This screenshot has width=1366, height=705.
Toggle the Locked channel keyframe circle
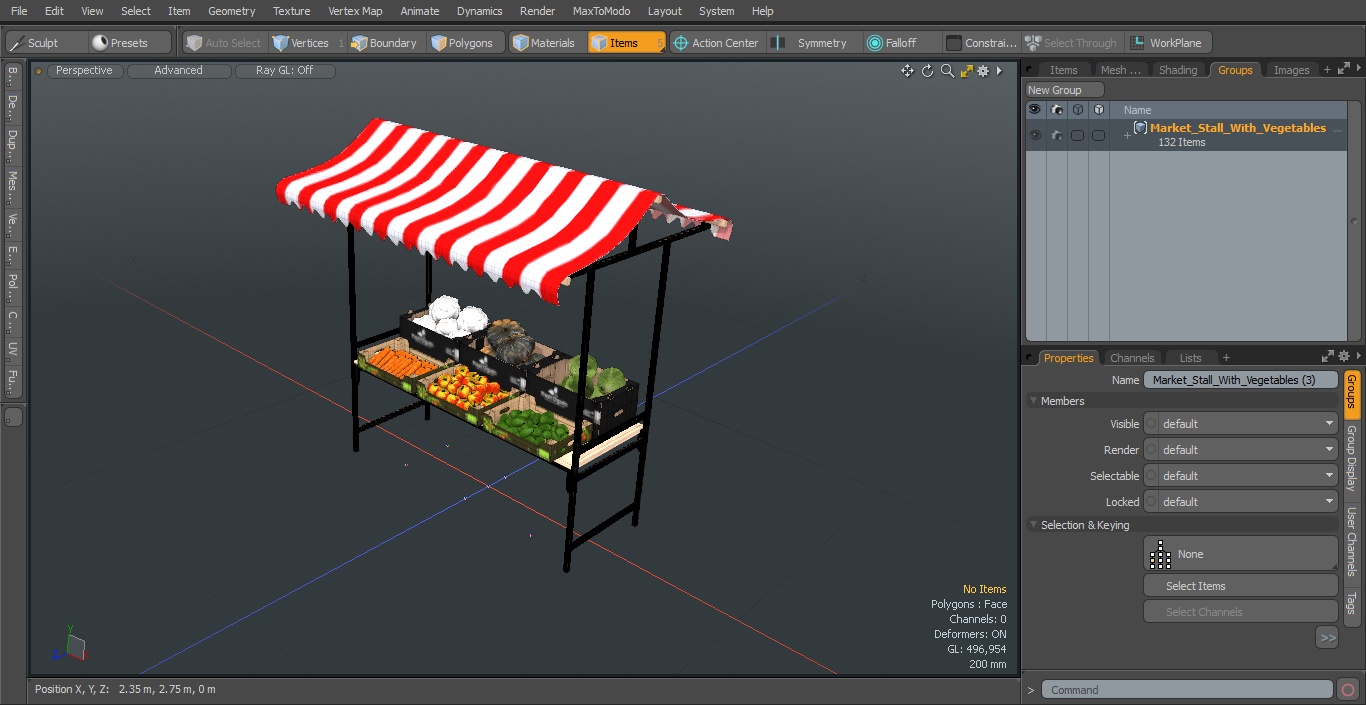[1151, 502]
